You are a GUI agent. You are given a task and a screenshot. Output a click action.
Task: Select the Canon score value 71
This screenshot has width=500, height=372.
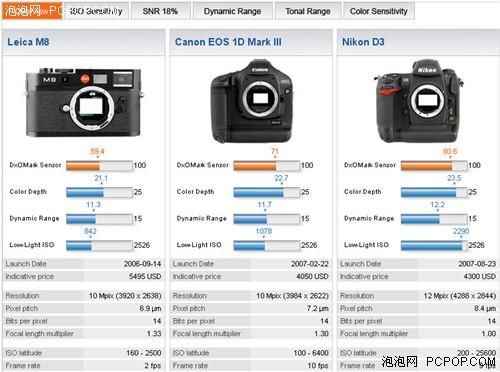[275, 151]
